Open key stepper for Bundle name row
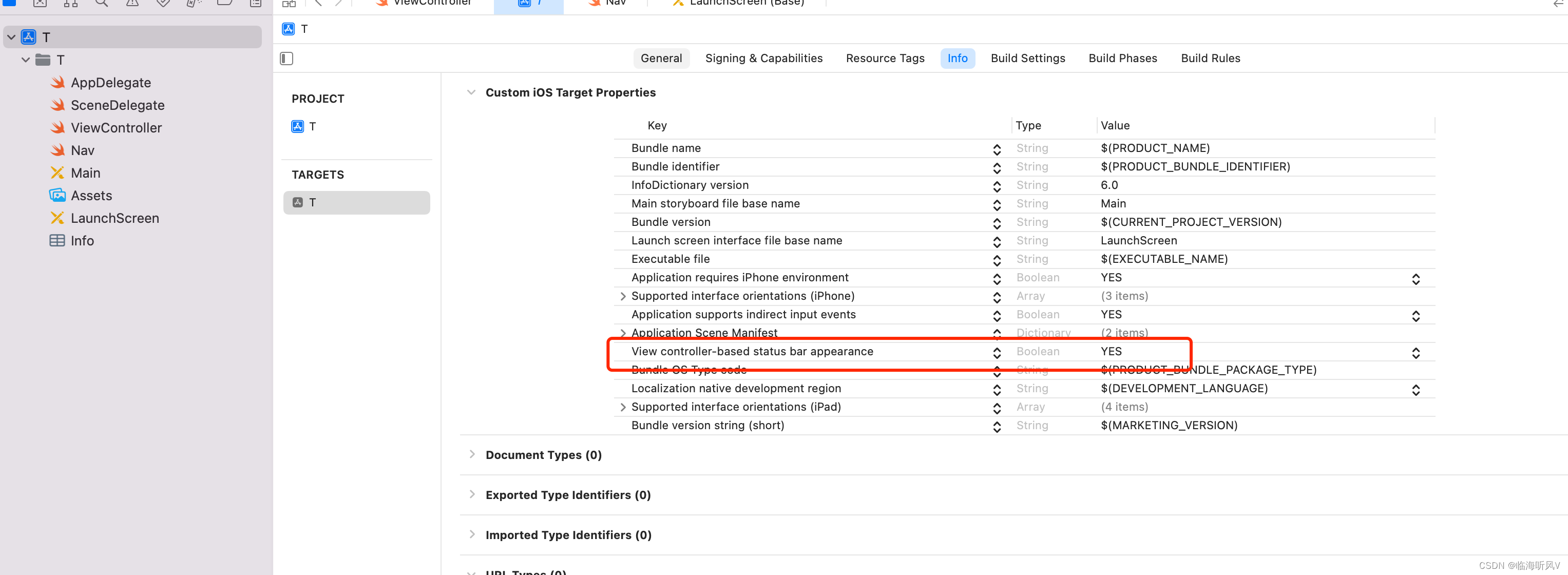The image size is (1568, 575). [997, 149]
